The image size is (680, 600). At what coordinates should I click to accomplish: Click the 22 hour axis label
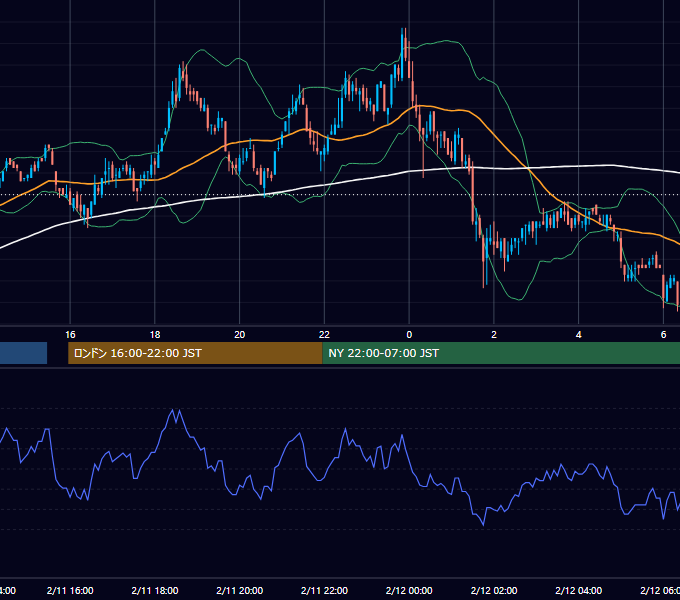324,335
